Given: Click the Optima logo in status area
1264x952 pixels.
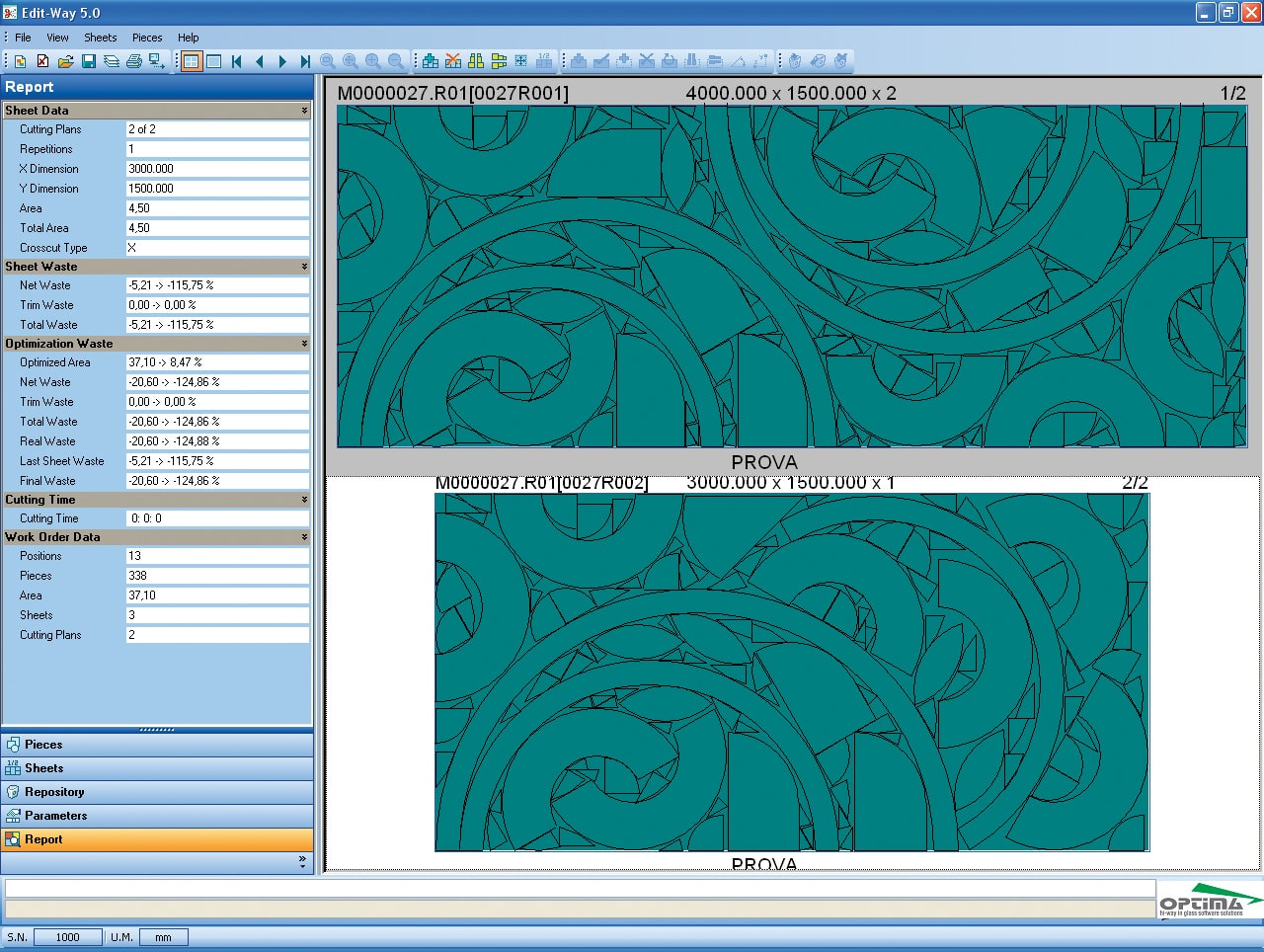Looking at the screenshot, I should point(1211,901).
